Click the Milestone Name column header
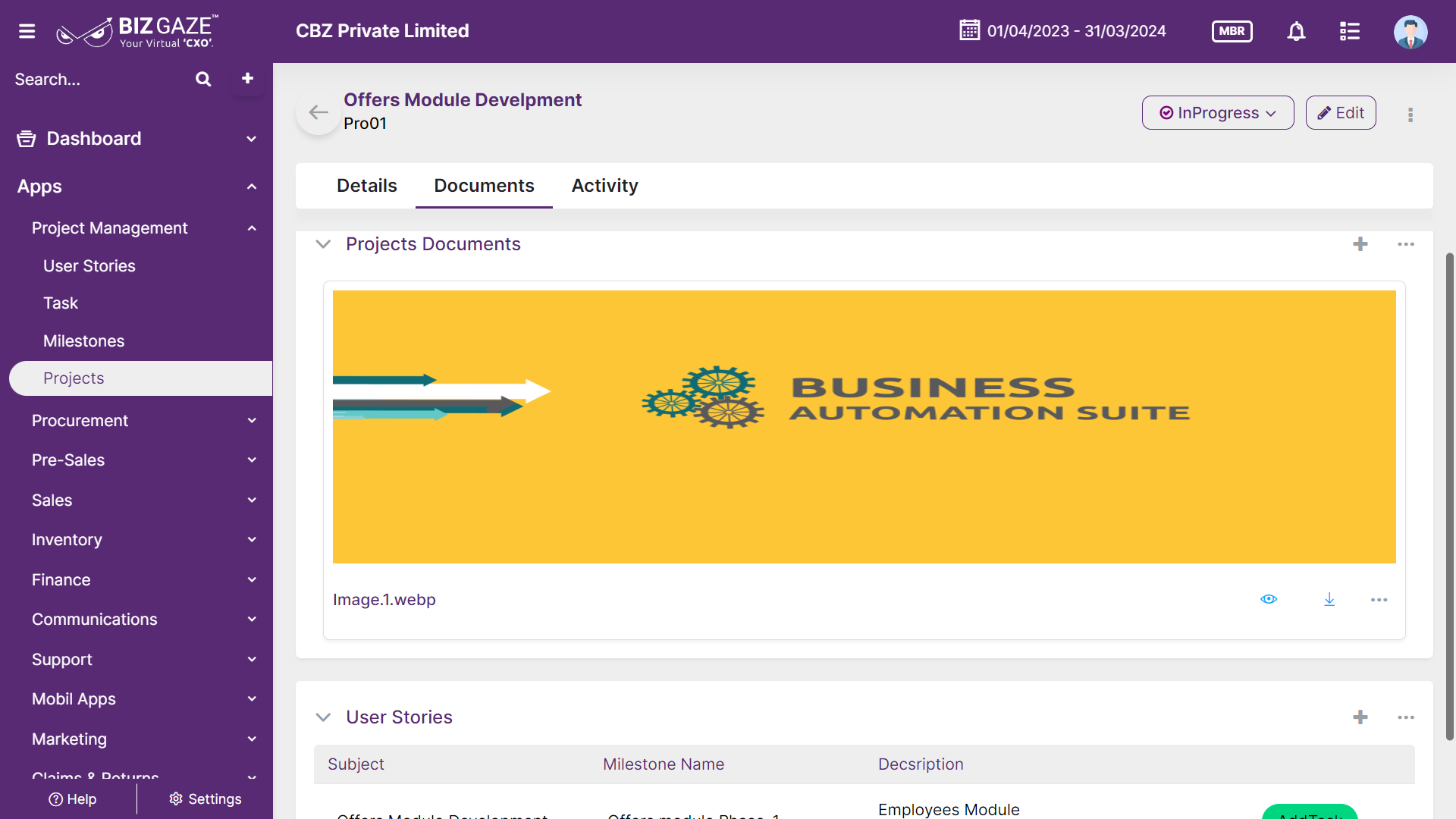Screen dimensions: 1456x819 664,764
